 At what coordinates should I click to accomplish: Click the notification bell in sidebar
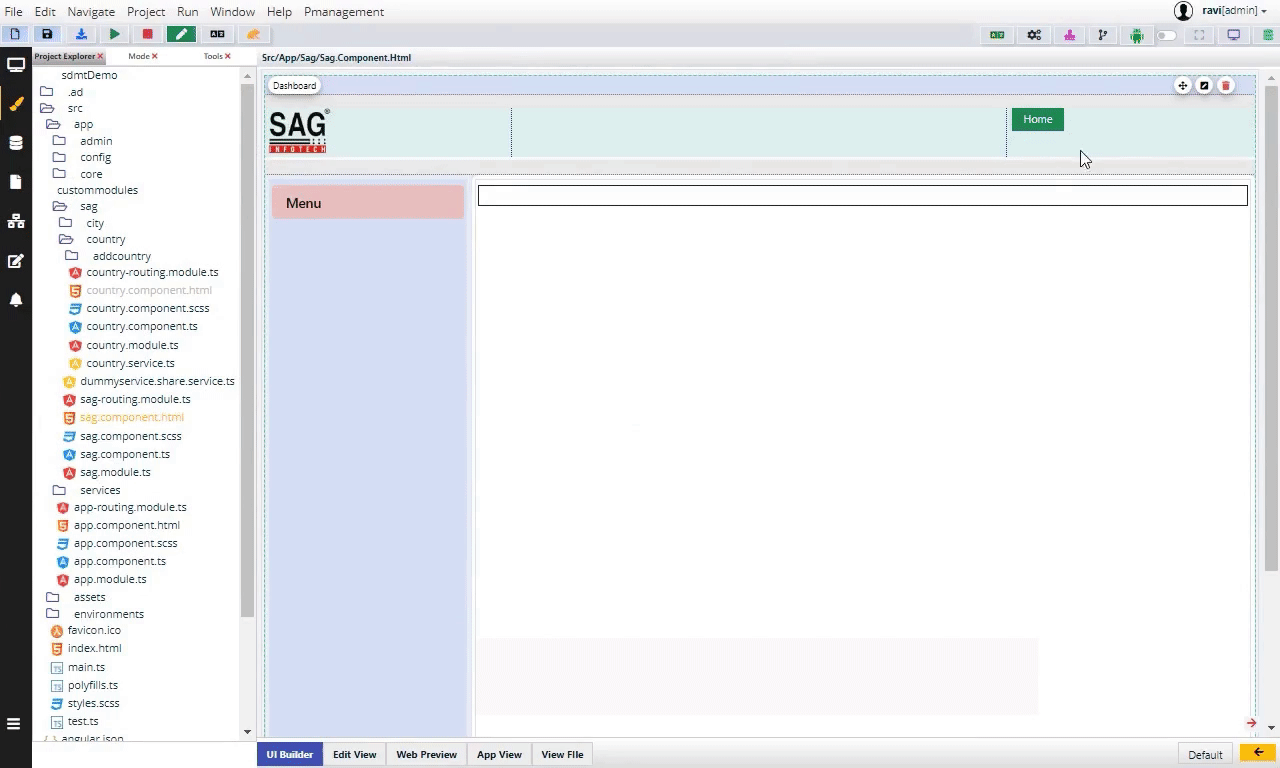[16, 300]
